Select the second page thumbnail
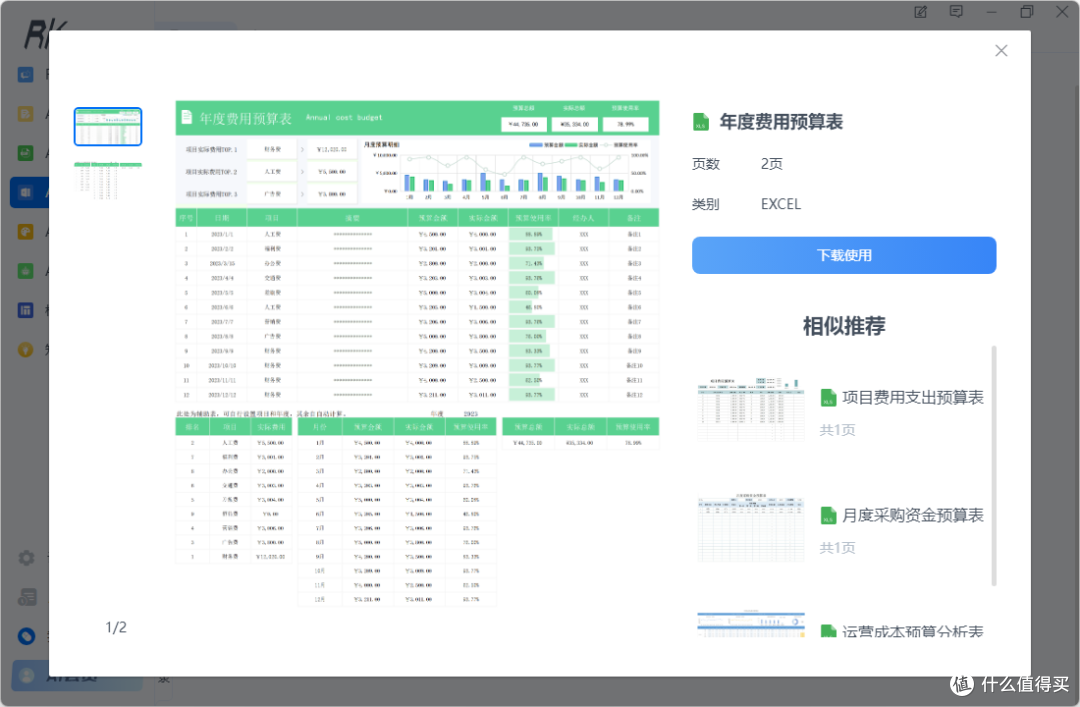The width and height of the screenshot is (1080, 707). (x=108, y=181)
